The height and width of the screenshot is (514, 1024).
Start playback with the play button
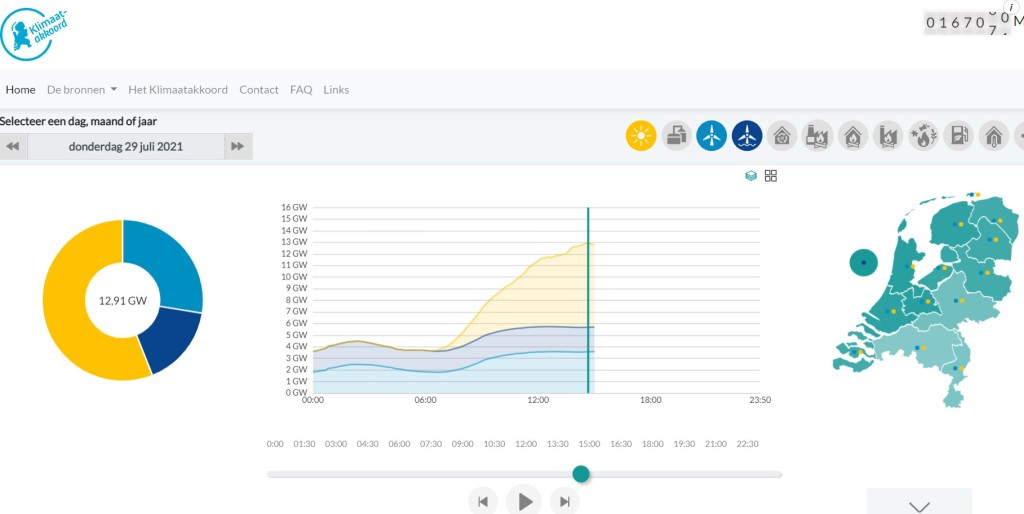point(524,501)
